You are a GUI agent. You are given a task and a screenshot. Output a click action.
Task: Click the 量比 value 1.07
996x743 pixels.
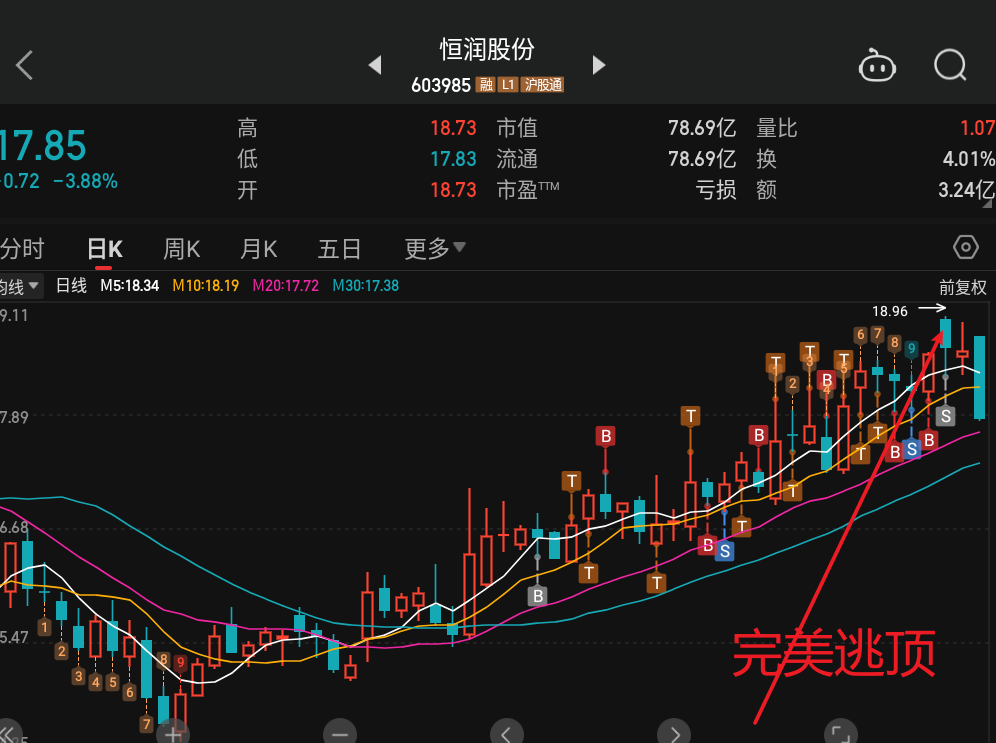977,128
